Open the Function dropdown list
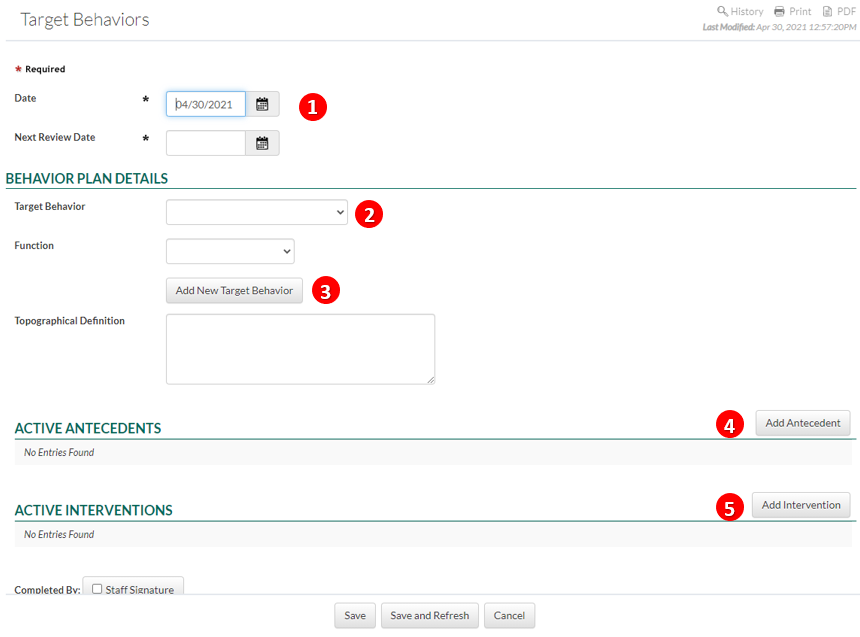Screen dimensions: 860x637 tap(230, 251)
